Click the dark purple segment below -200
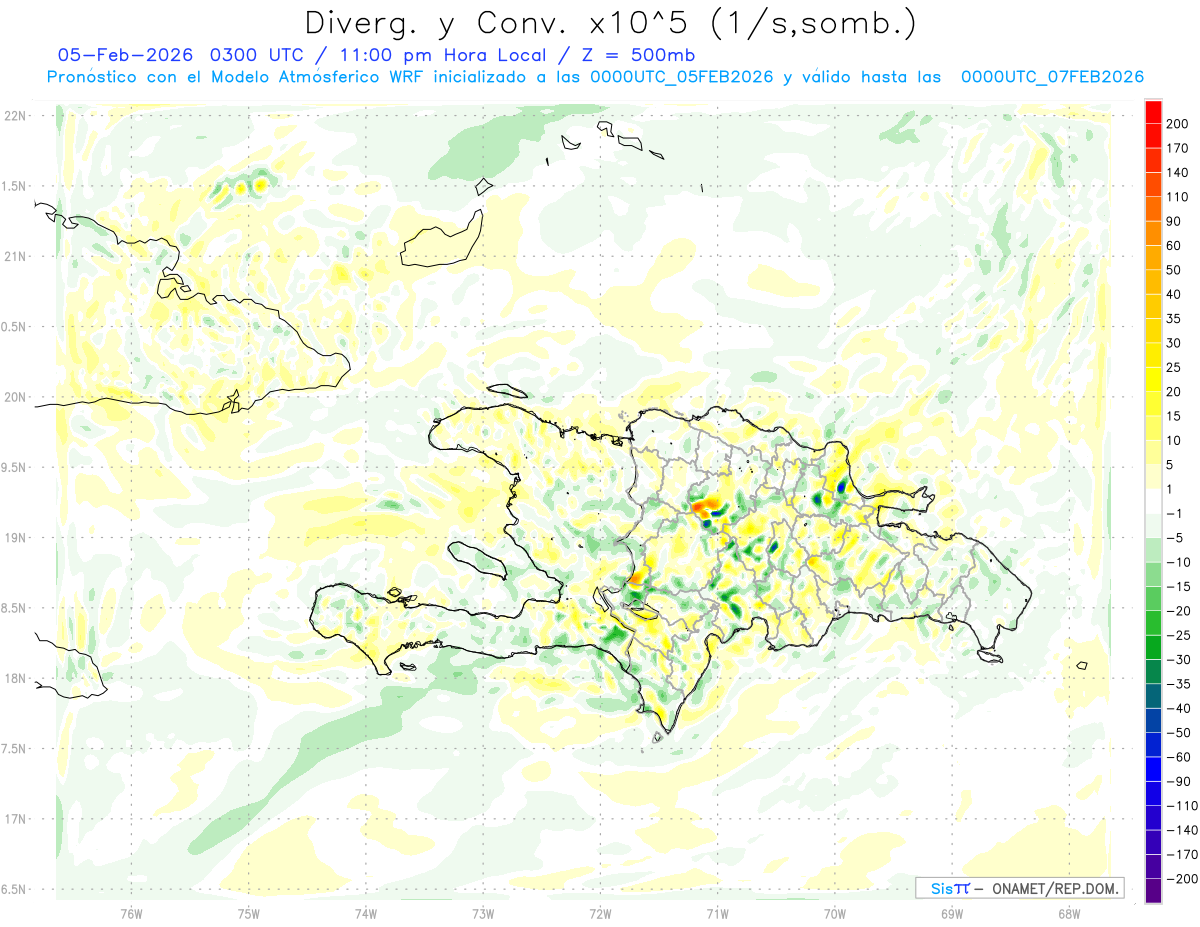This screenshot has width=1200, height=927. 1154,890
